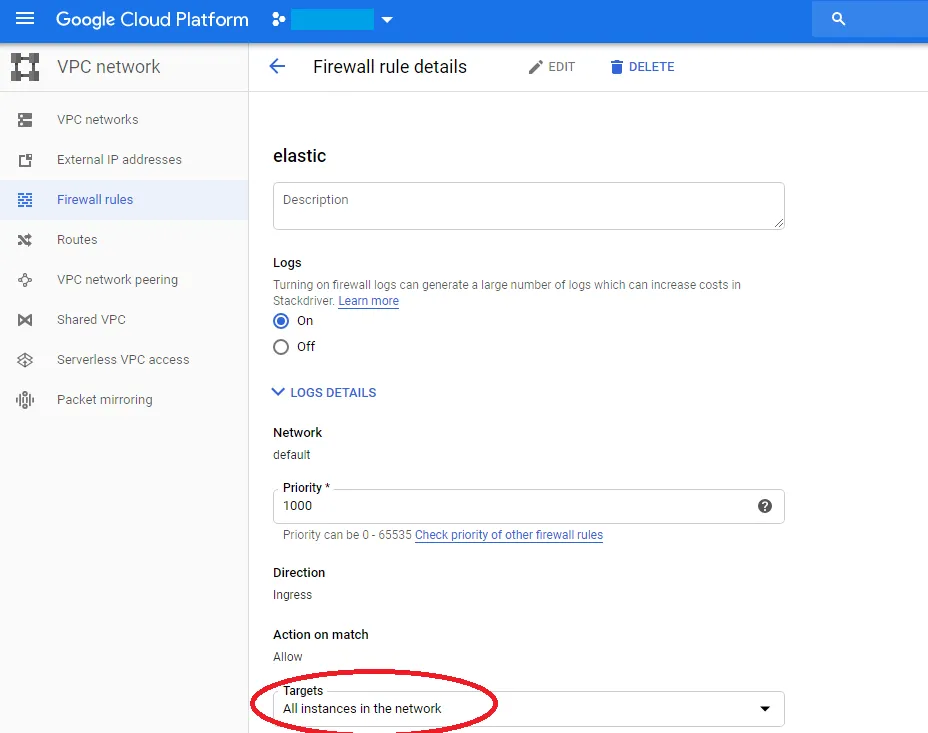The width and height of the screenshot is (928, 733).
Task: Open the hamburger navigation menu
Action: (x=25, y=19)
